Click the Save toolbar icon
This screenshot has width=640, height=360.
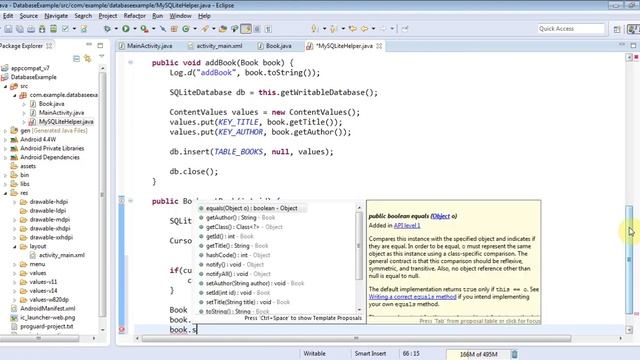tap(8, 29)
